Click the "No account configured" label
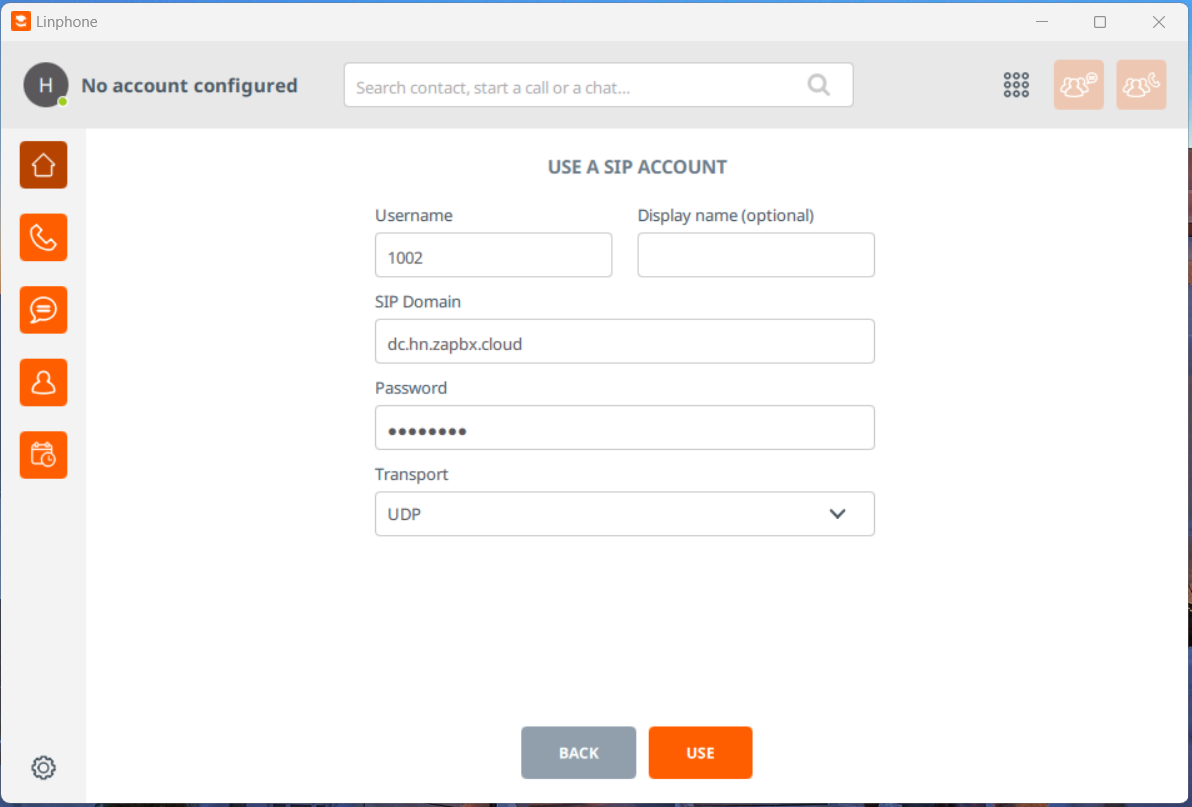 pos(189,86)
